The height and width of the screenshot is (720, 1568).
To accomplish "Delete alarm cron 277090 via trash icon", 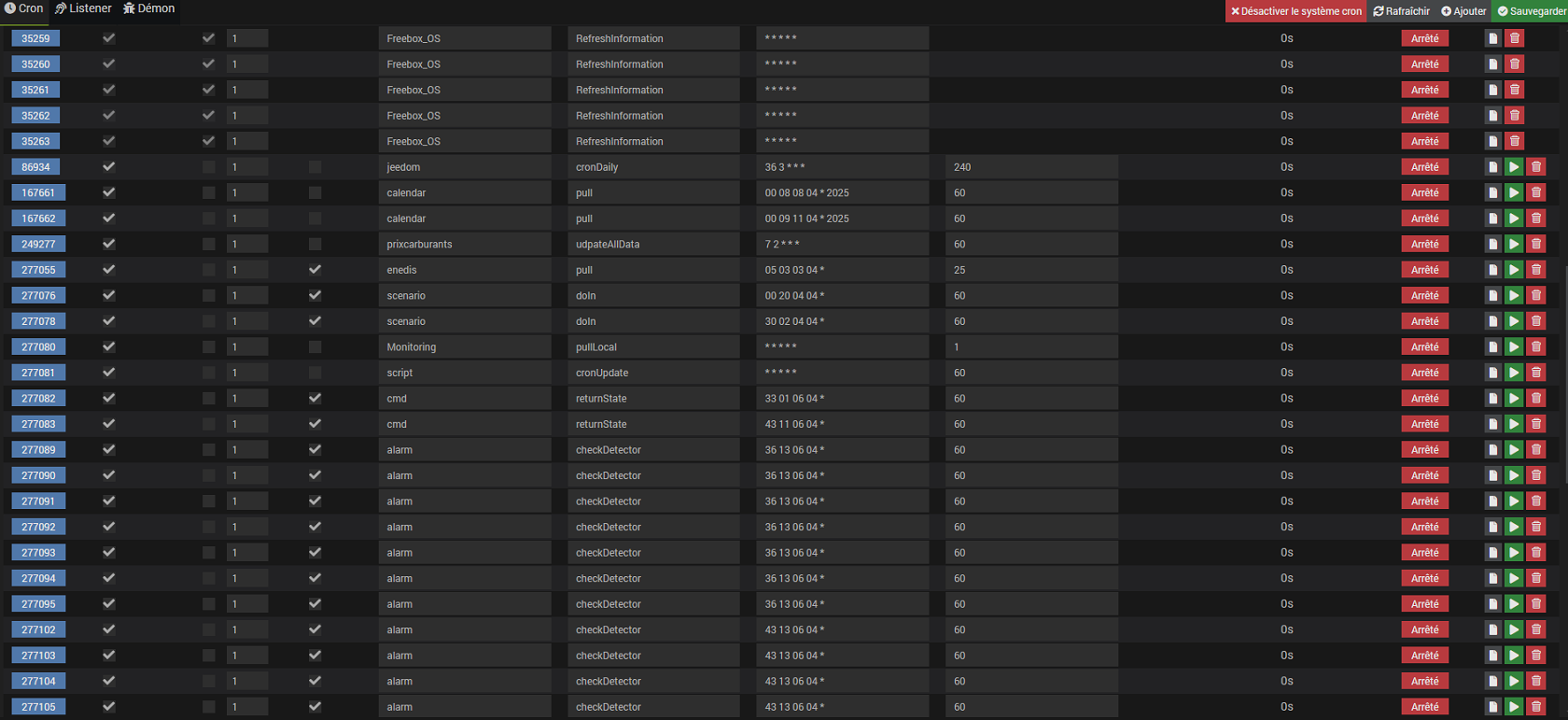I will tap(1536, 475).
